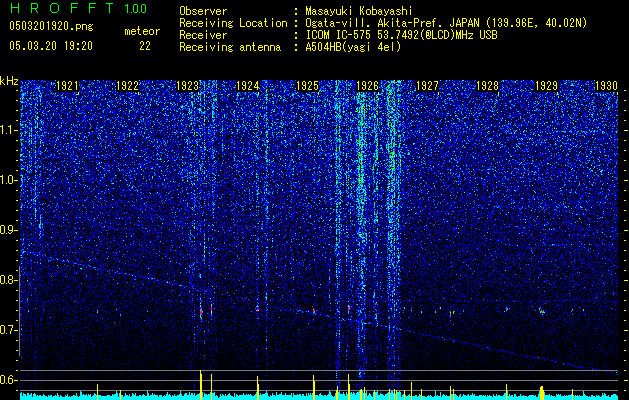Click the 1929 time marker

pyautogui.click(x=547, y=85)
